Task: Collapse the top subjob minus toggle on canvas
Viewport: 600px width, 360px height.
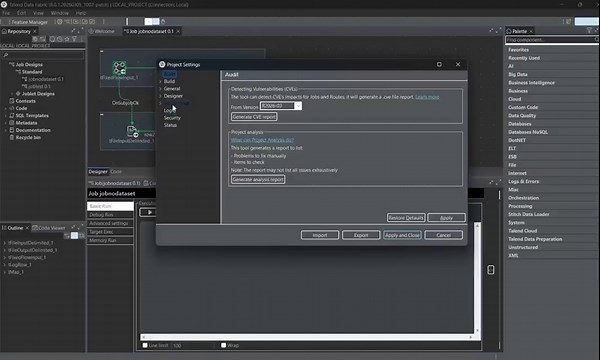Action: click(x=102, y=51)
